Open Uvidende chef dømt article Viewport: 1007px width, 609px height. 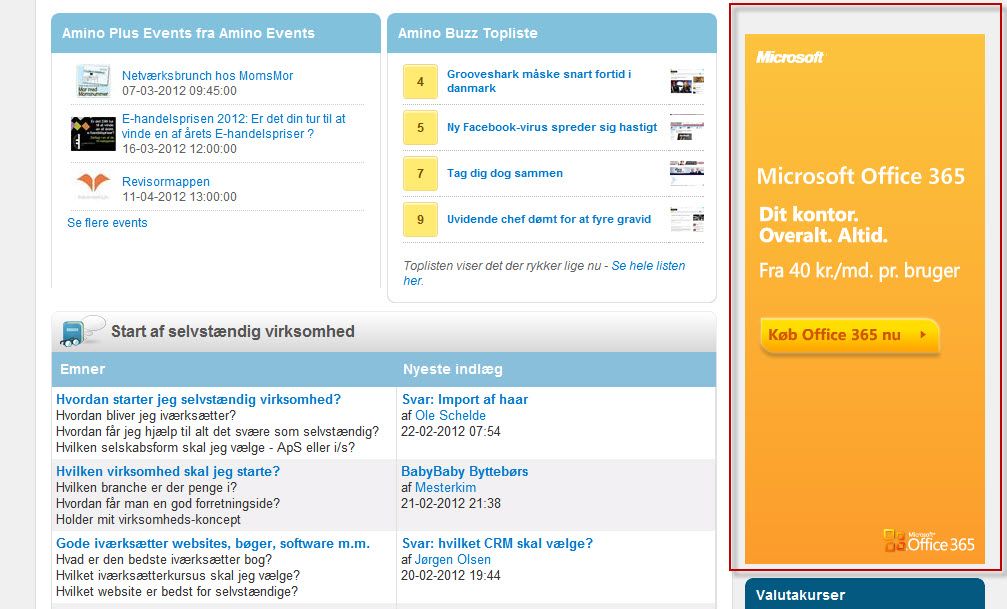click(x=549, y=219)
